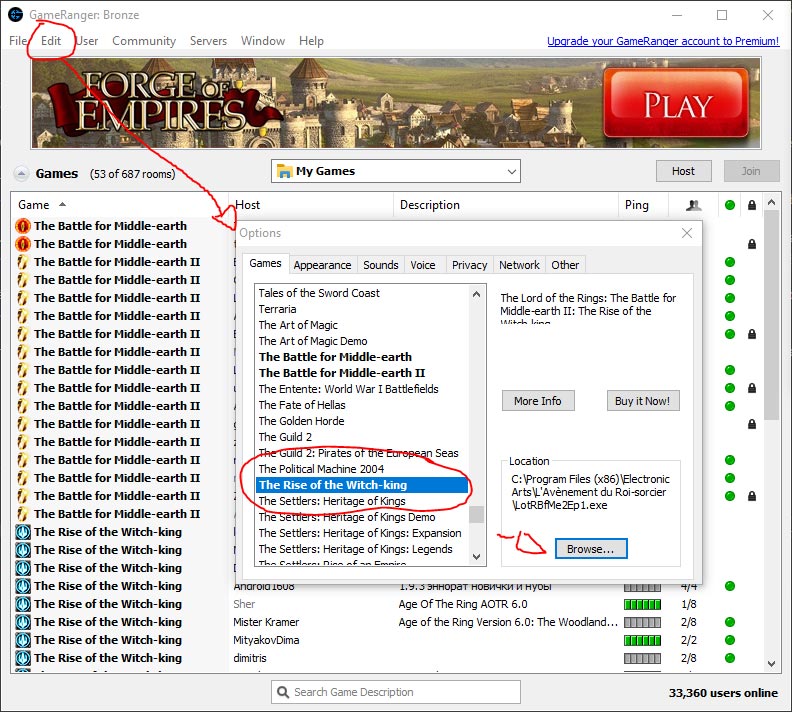Screen dimensions: 792x712
Task: Open the Servers menu
Action: coord(208,41)
